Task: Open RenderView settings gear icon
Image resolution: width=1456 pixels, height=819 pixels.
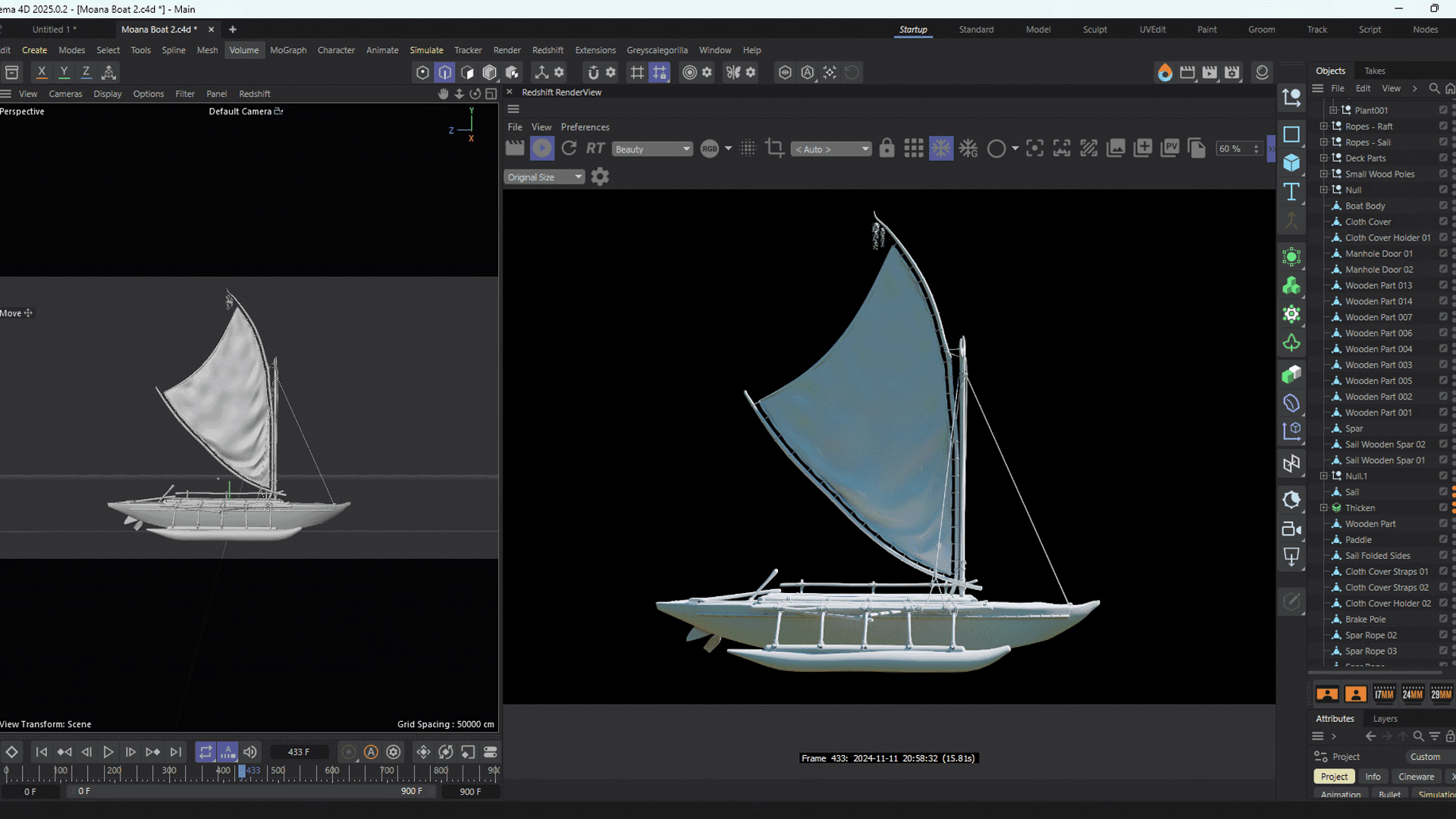Action: tap(600, 177)
